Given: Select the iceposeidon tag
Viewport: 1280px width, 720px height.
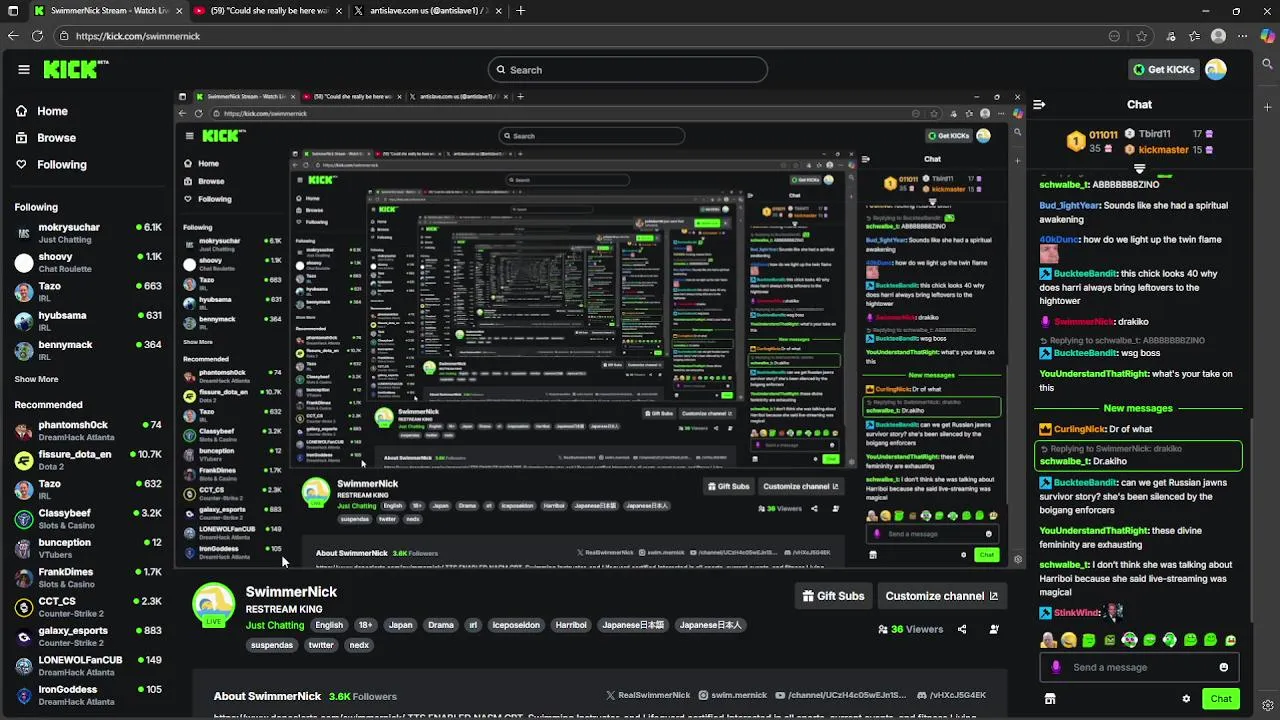Looking at the screenshot, I should click(x=518, y=625).
